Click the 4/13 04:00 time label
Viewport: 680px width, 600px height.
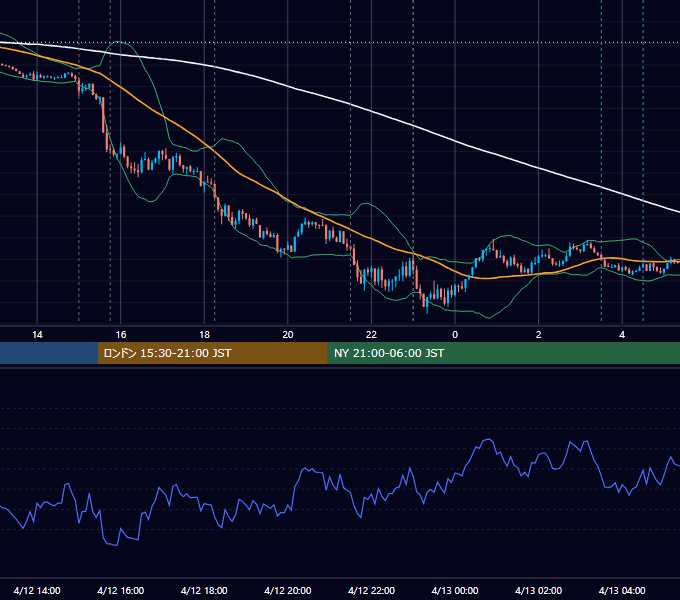point(622,590)
